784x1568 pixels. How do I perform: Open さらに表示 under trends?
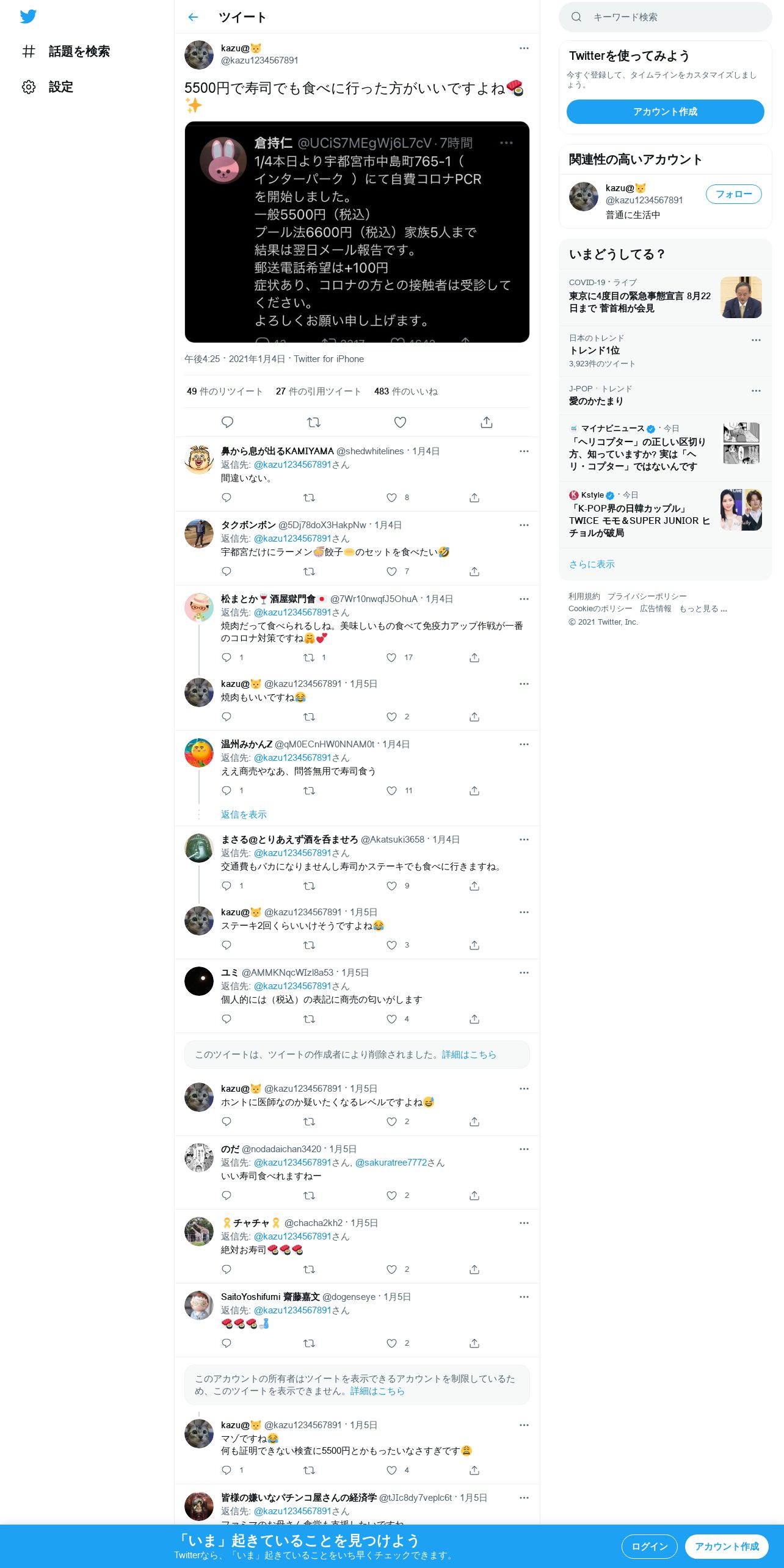592,564
